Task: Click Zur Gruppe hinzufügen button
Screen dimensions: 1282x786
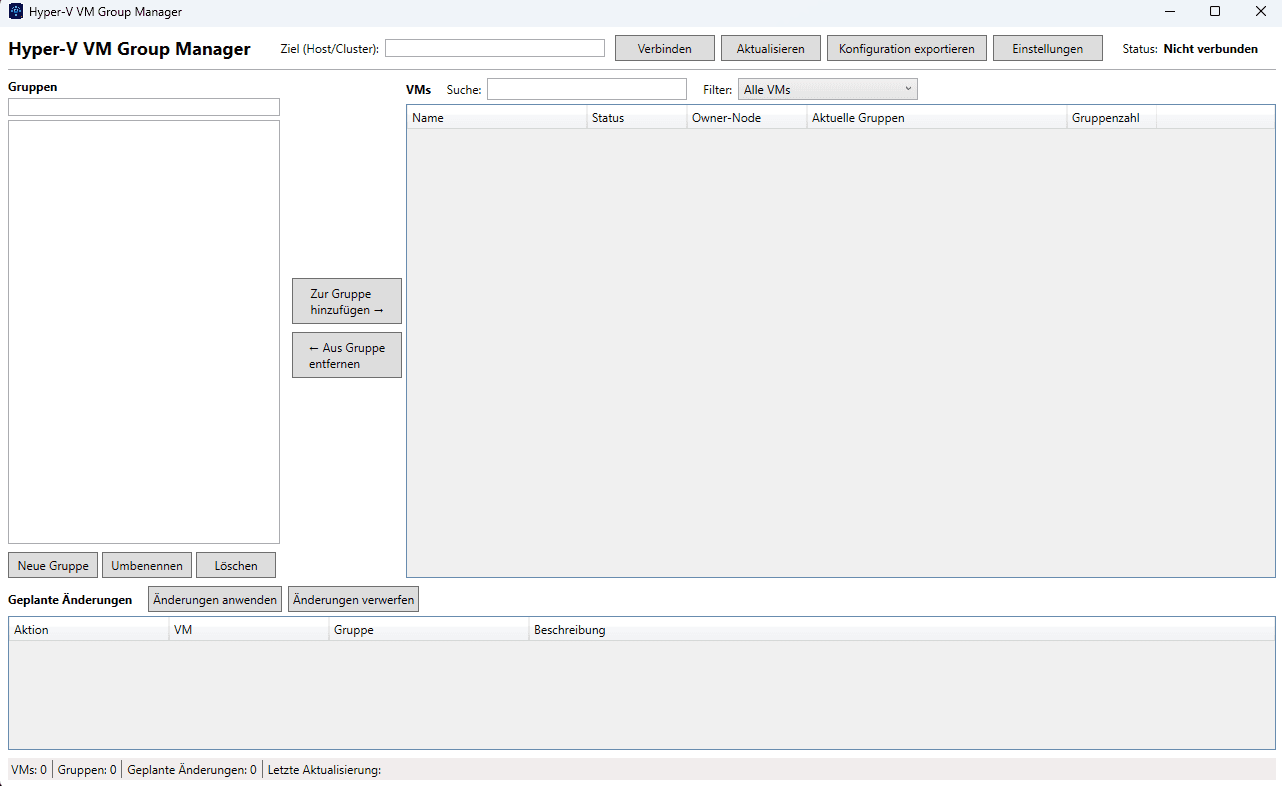Action: coord(347,301)
